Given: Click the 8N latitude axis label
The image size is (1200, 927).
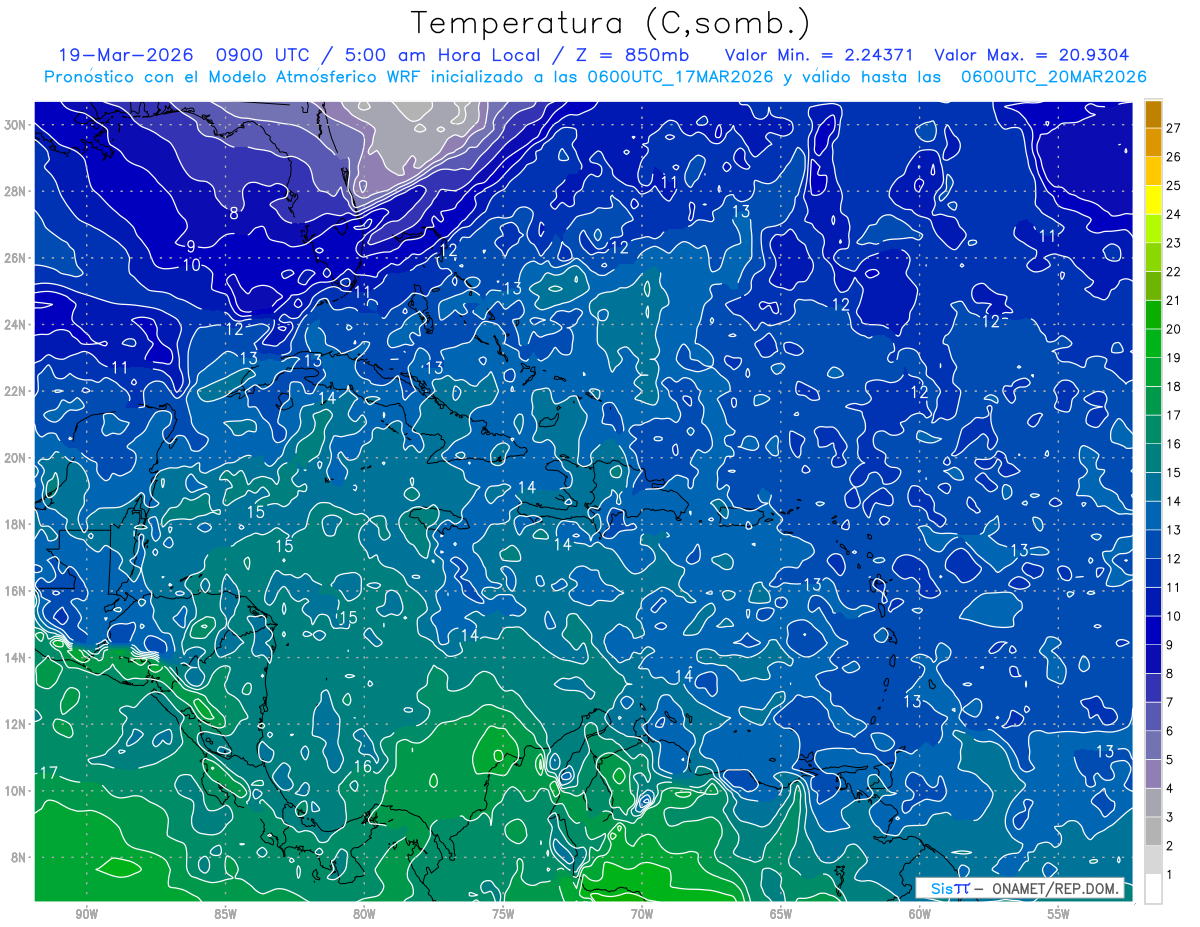Looking at the screenshot, I should (19, 858).
